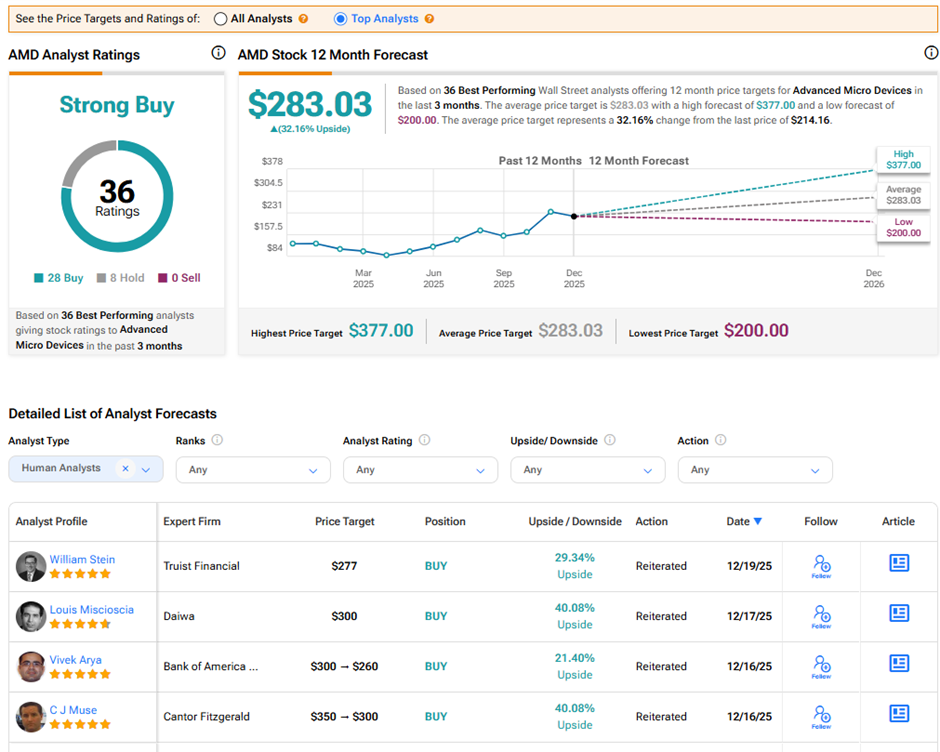Open the Ranks dropdown
Screen dimensions: 940x752
pyautogui.click(x=253, y=469)
